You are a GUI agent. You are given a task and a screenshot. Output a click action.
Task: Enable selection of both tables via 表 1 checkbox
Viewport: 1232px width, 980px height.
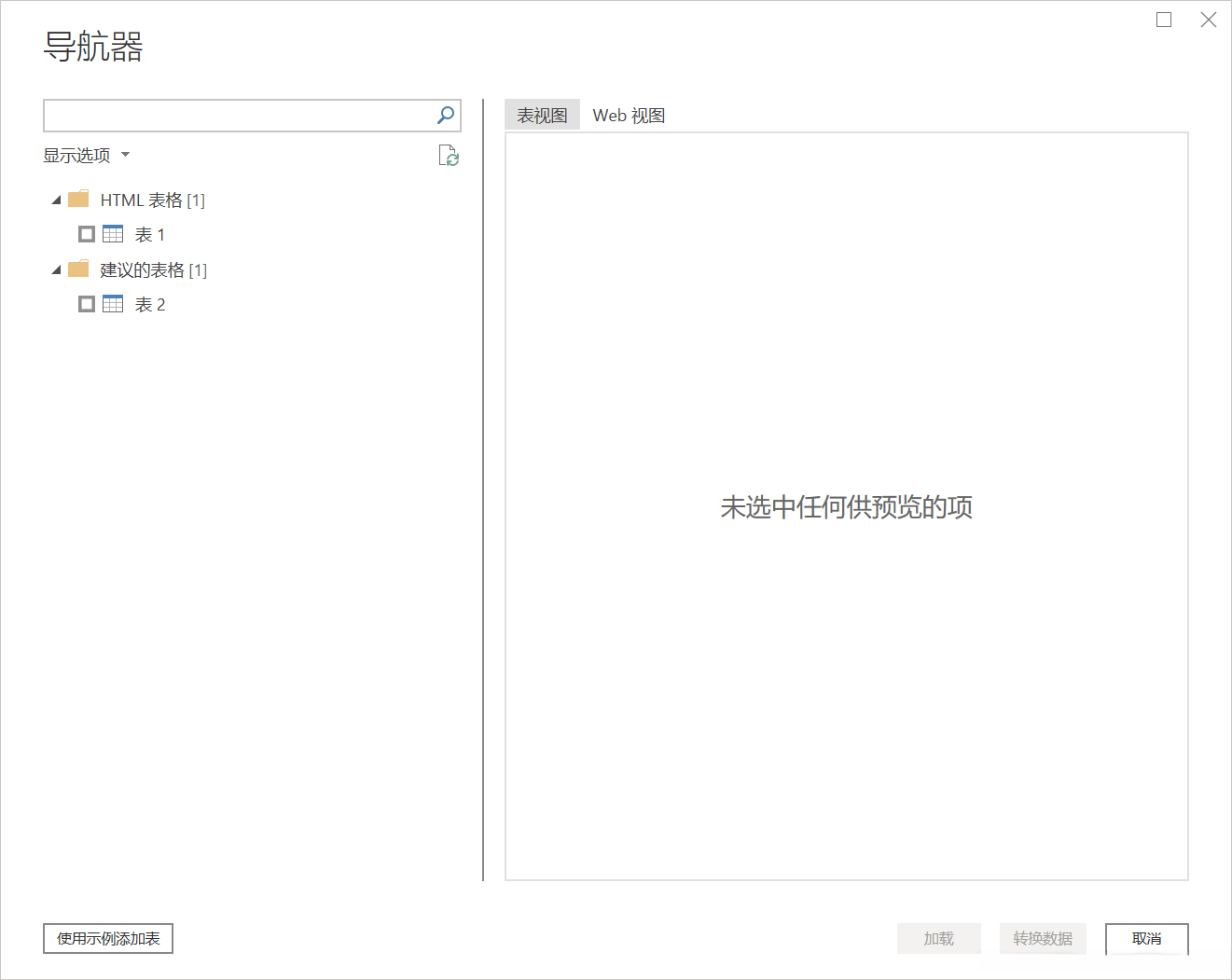(x=87, y=233)
